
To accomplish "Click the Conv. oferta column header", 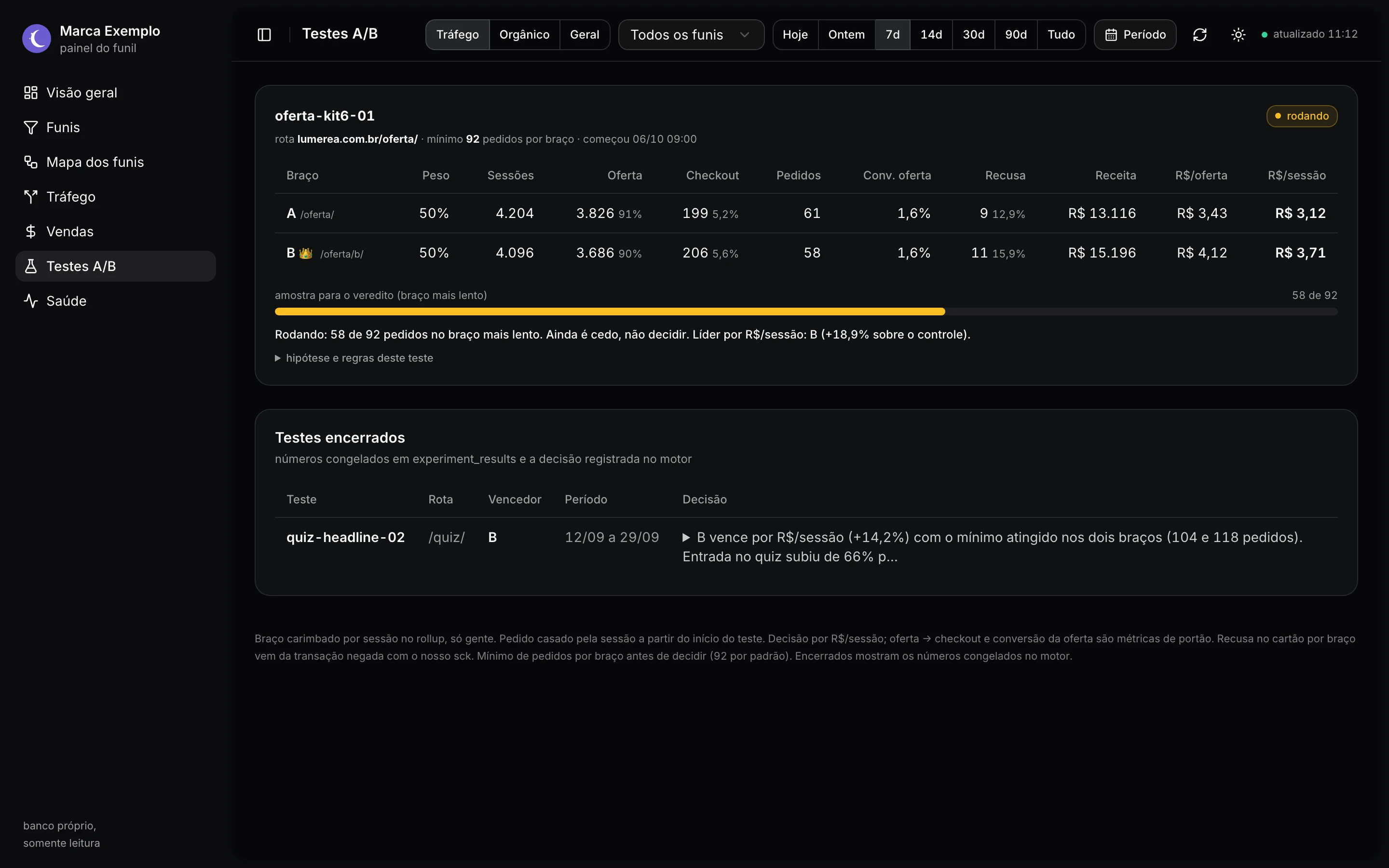I will tap(897, 176).
